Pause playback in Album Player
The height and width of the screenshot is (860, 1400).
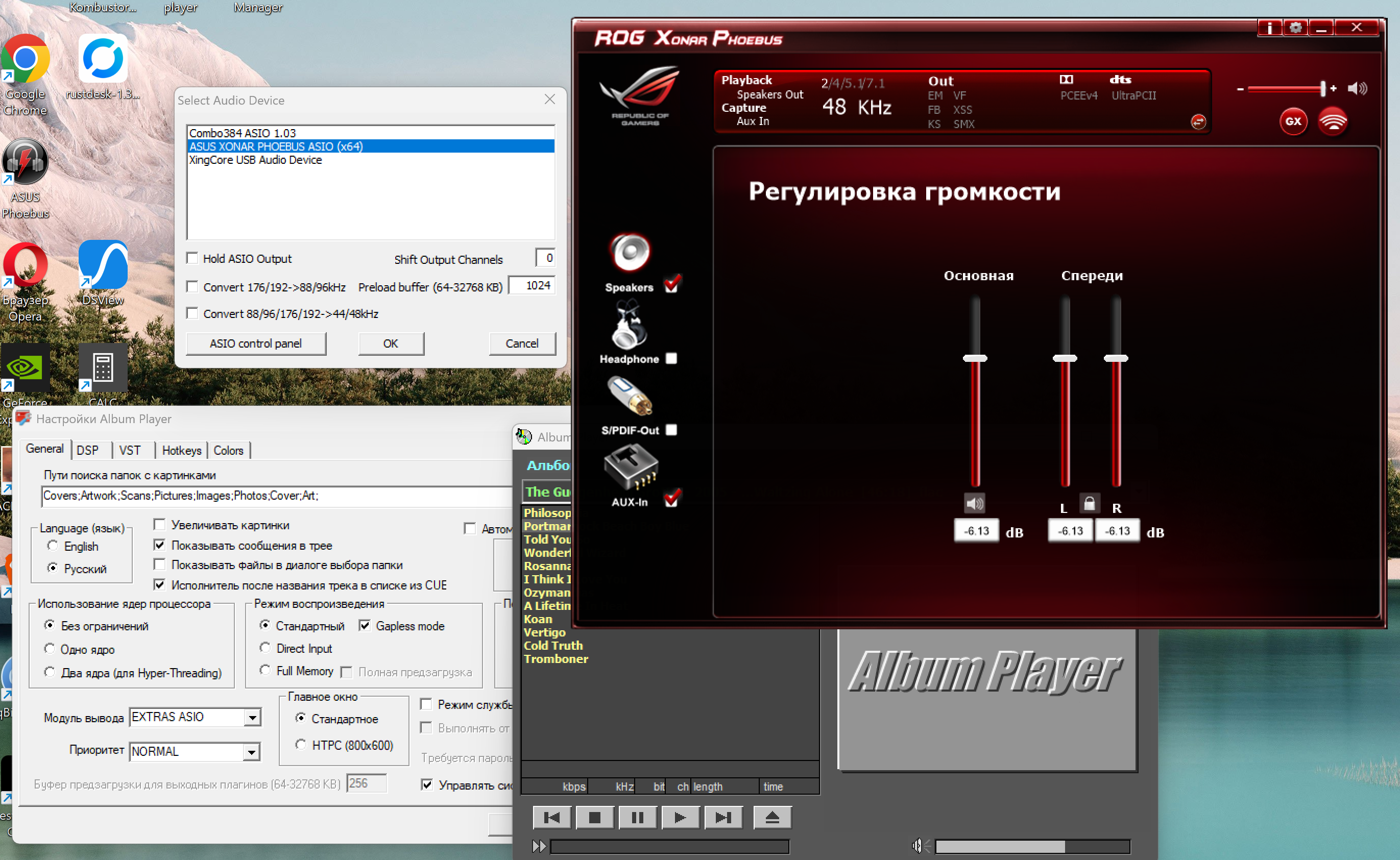coord(637,817)
